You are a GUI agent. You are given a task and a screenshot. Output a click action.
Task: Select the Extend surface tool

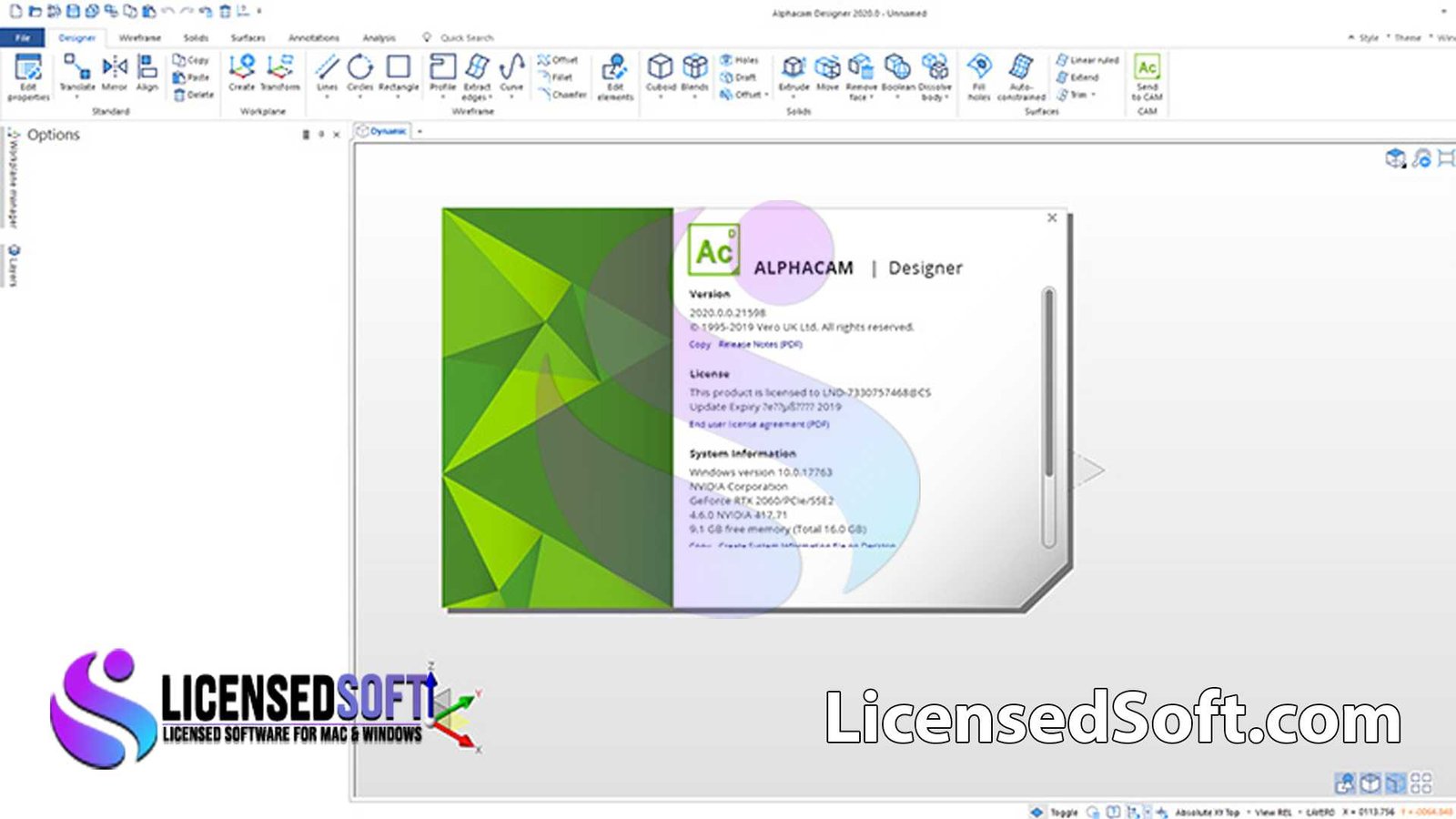click(1077, 77)
